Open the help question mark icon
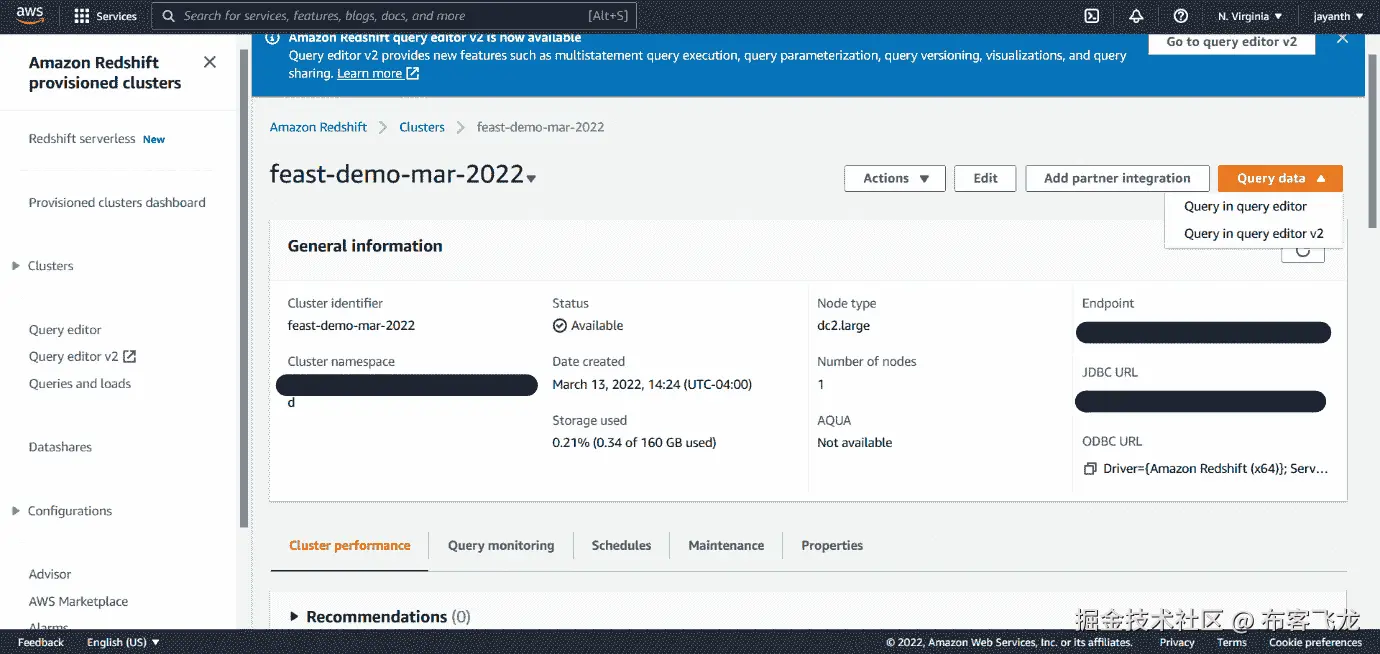 [1181, 16]
